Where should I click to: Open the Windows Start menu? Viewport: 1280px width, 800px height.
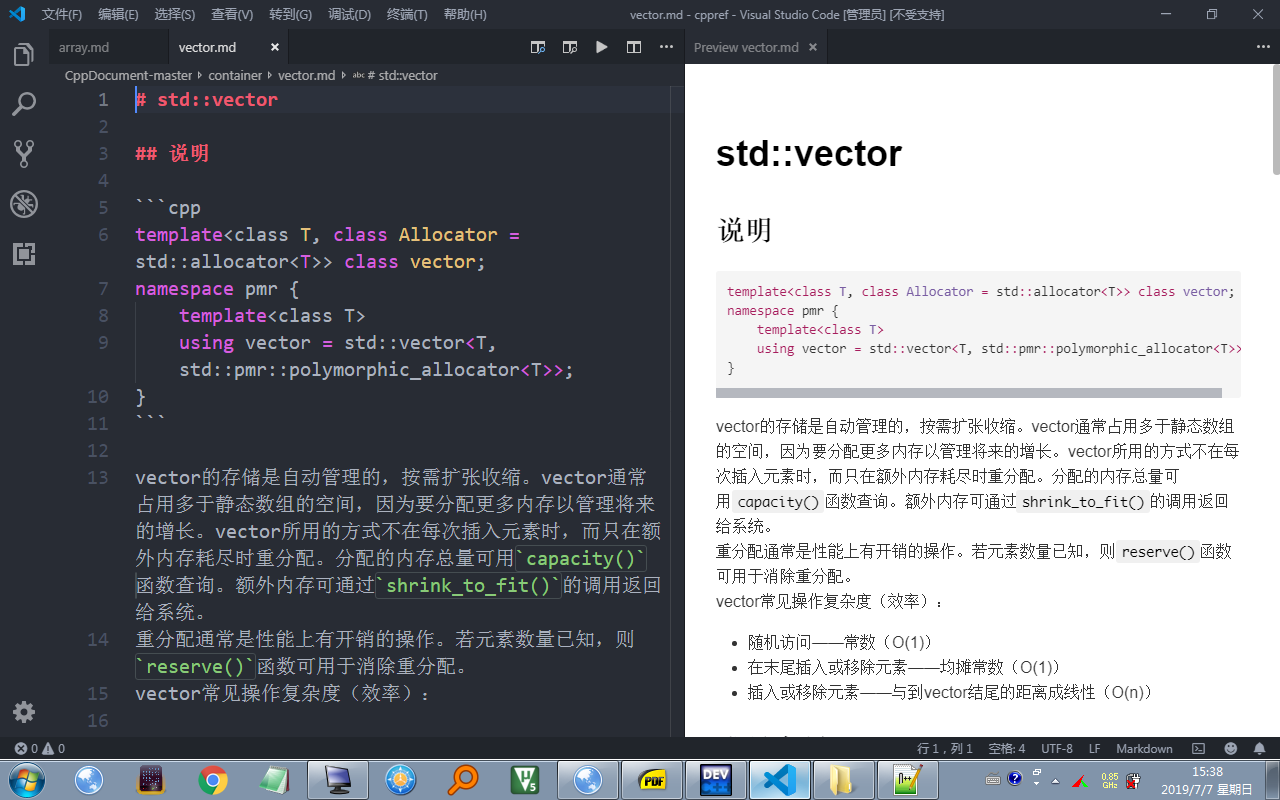tap(25, 779)
